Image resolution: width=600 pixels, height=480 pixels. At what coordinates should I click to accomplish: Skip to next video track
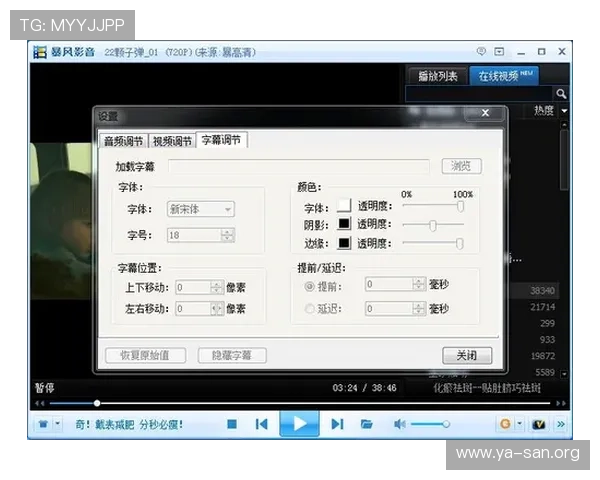[x=337, y=424]
